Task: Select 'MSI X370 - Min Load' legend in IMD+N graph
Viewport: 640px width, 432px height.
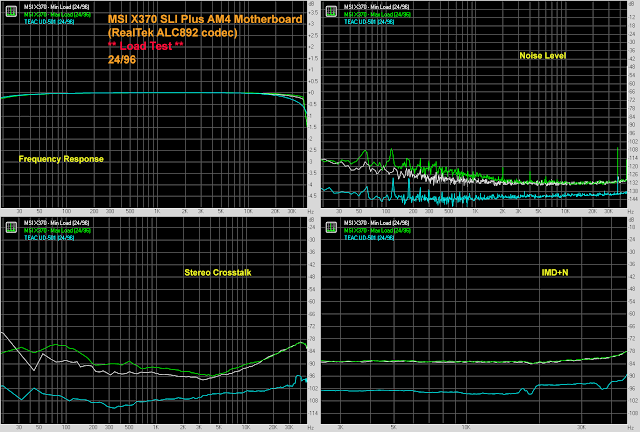Action: (x=376, y=223)
